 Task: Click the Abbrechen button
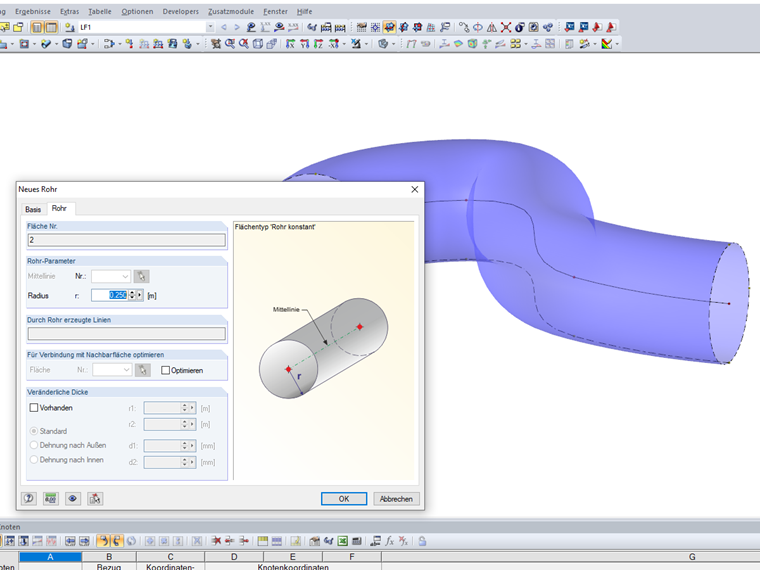pyautogui.click(x=396, y=499)
